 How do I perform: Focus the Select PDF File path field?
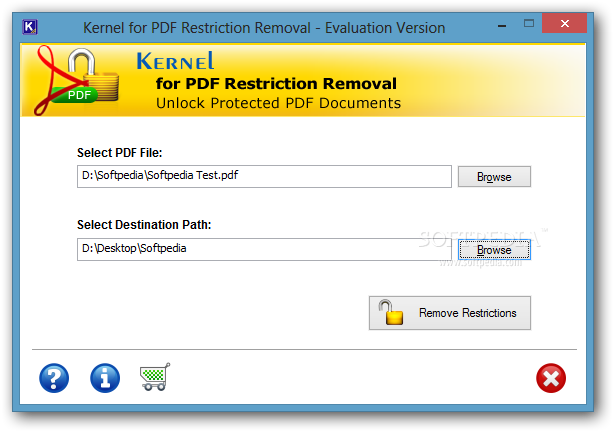pyautogui.click(x=264, y=176)
